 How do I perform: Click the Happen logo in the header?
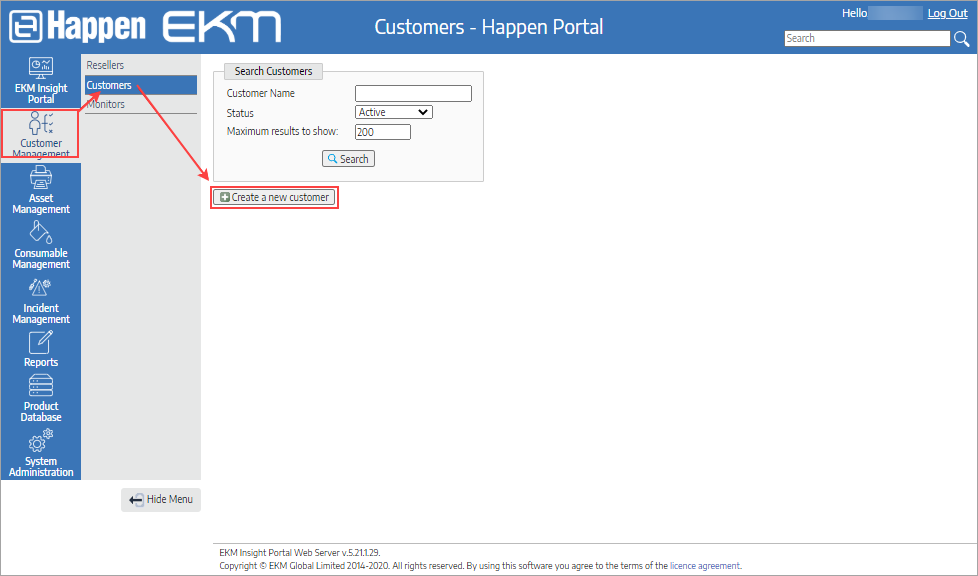click(77, 27)
